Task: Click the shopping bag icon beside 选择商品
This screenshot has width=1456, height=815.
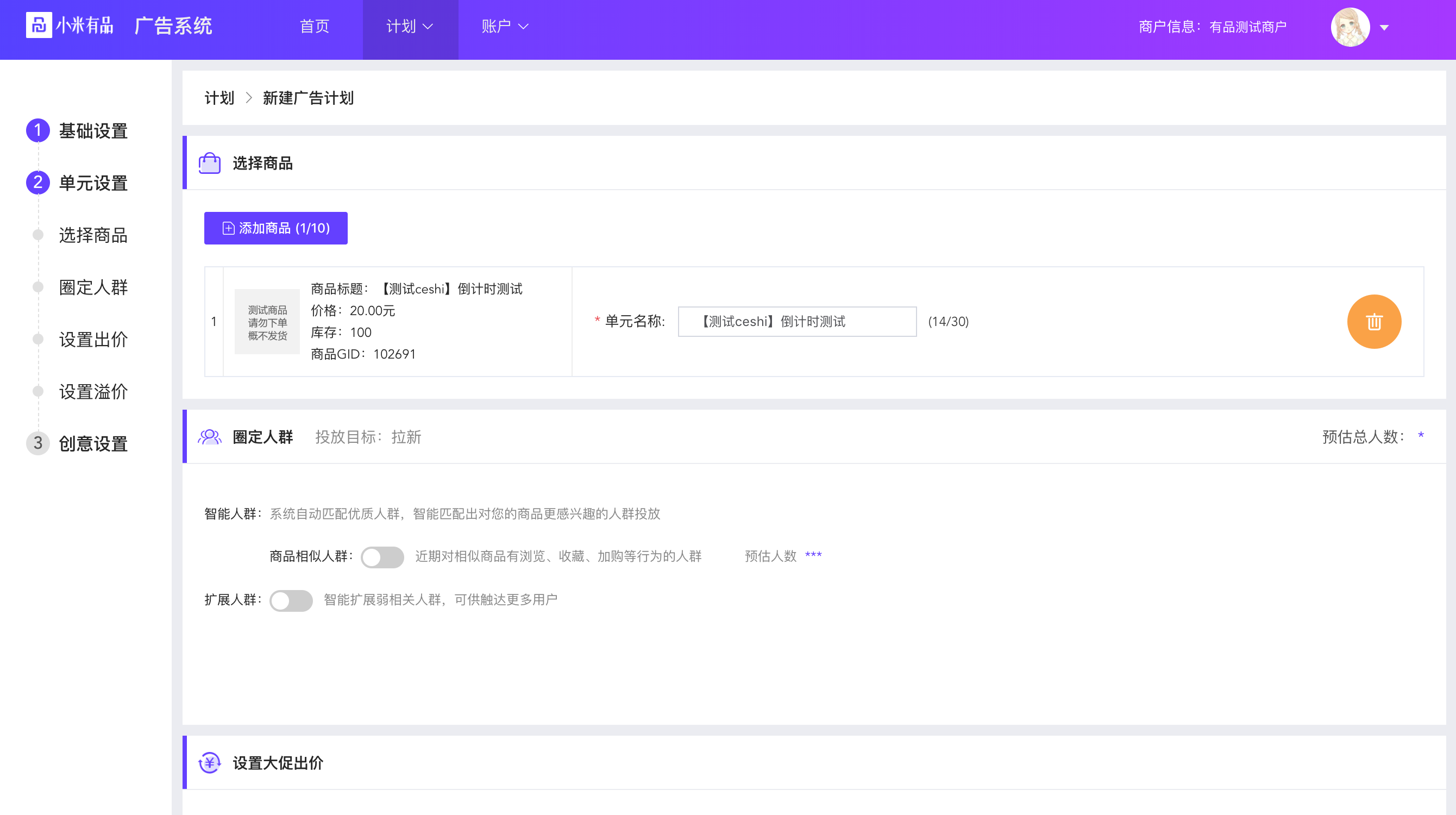Action: click(x=210, y=164)
